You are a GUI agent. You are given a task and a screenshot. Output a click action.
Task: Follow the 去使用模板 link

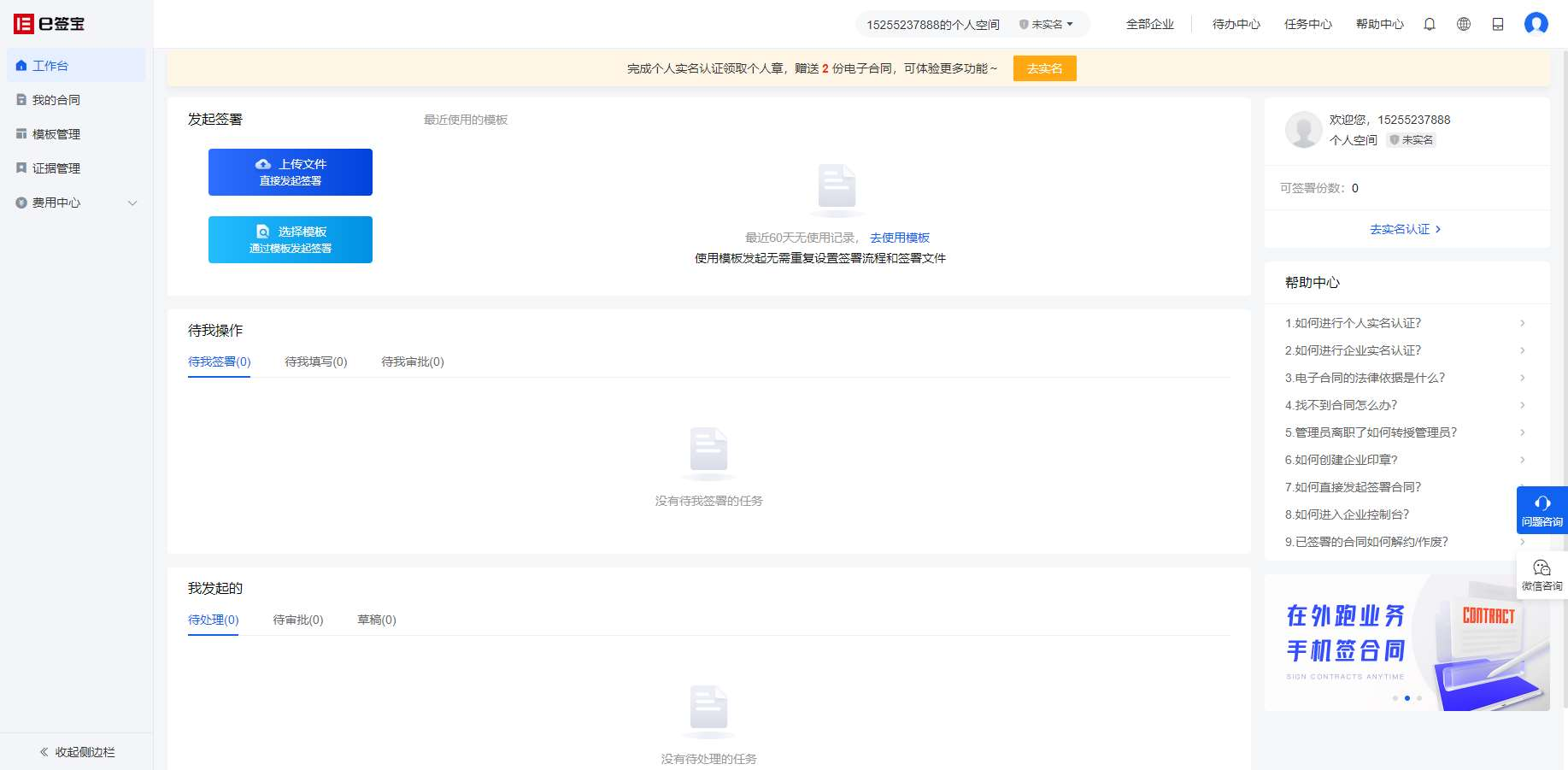point(900,238)
